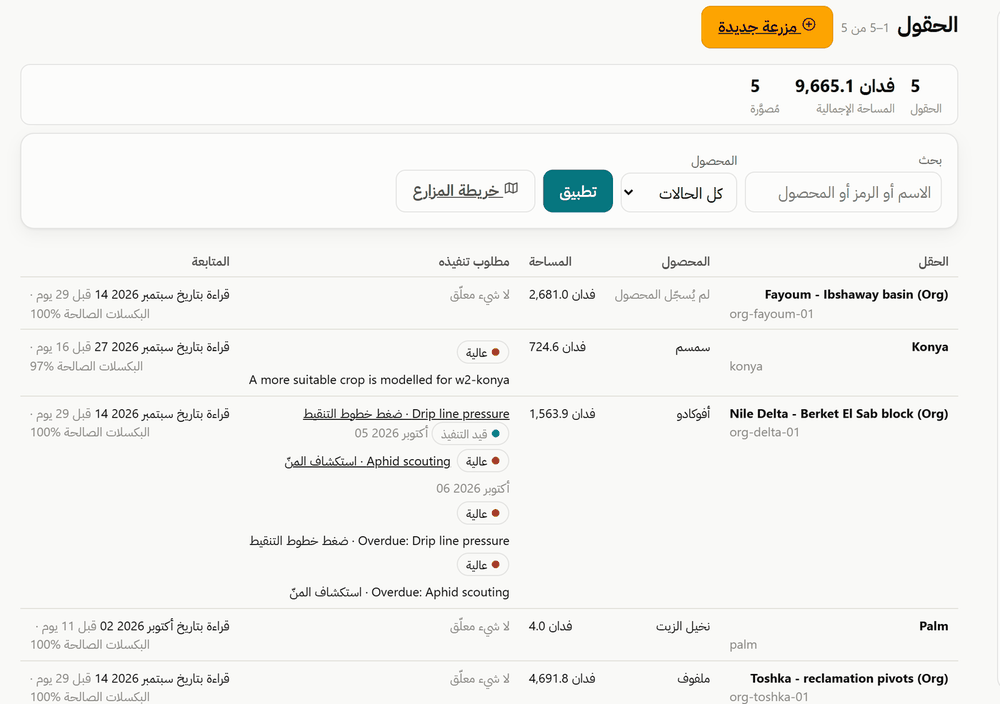Click the Overdue: Aphid scouting alert text
Image resolution: width=1000 pixels, height=704 pixels.
point(399,592)
